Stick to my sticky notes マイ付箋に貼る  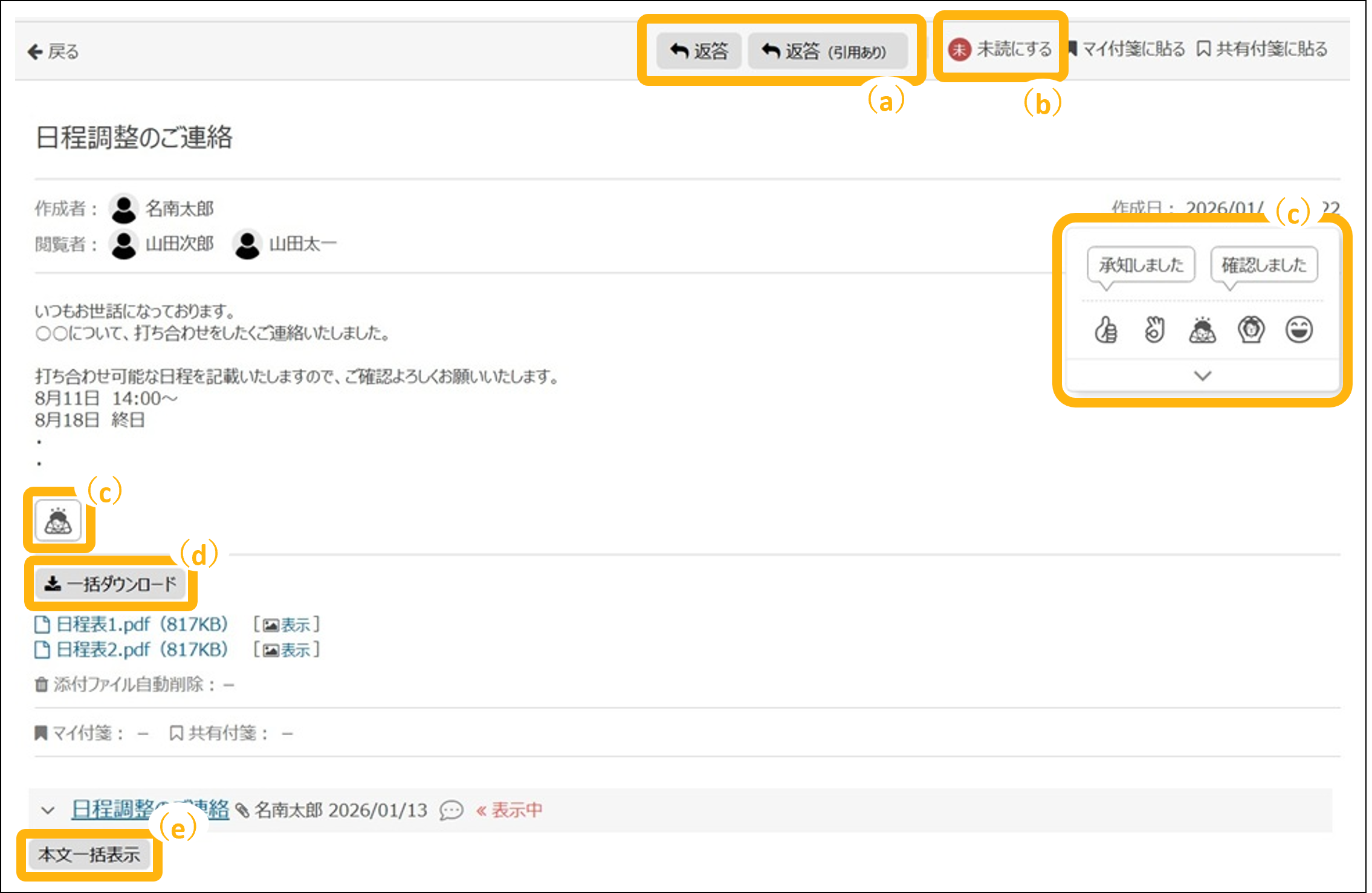point(1127,50)
